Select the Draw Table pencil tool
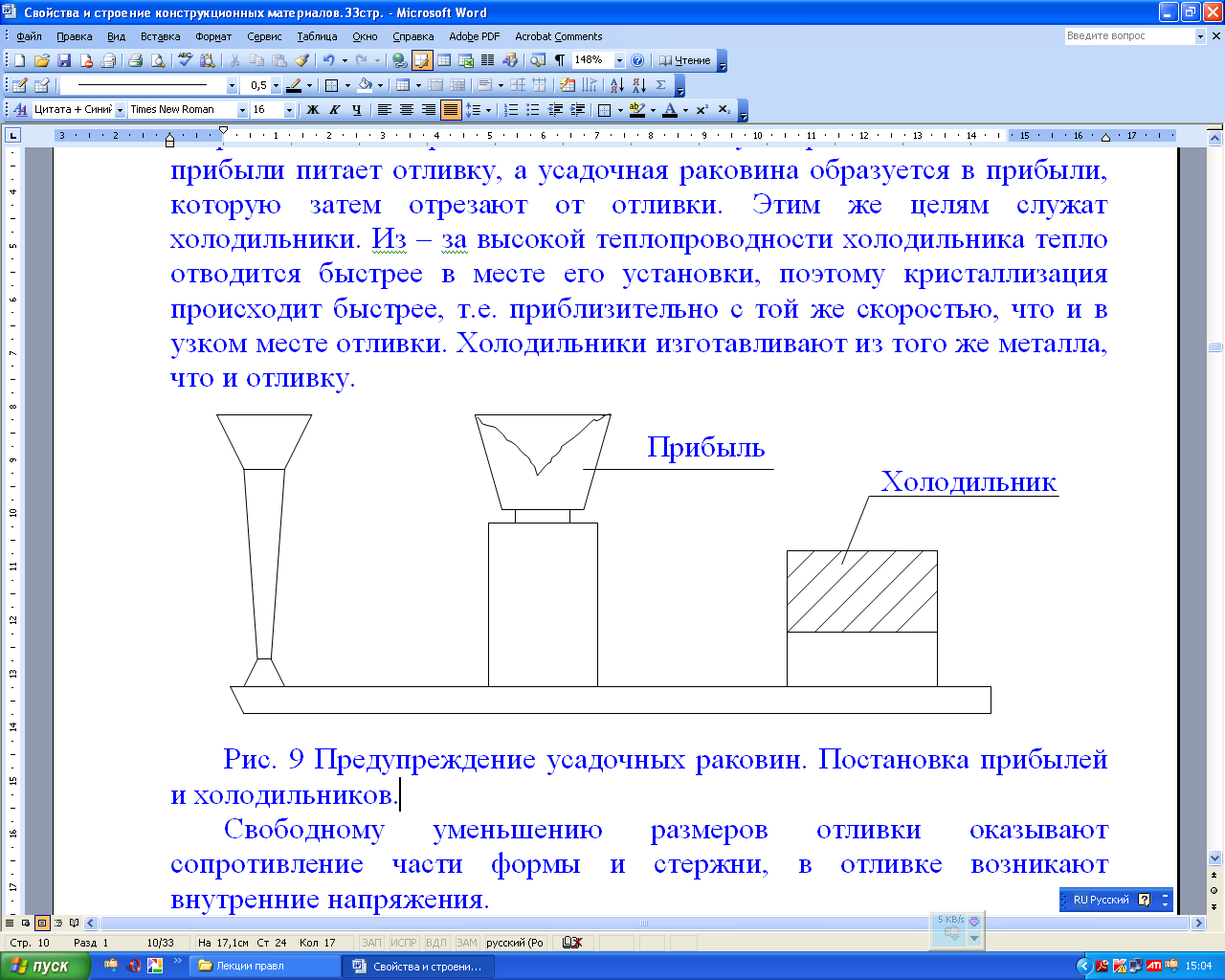The image size is (1225, 980). click(x=19, y=85)
